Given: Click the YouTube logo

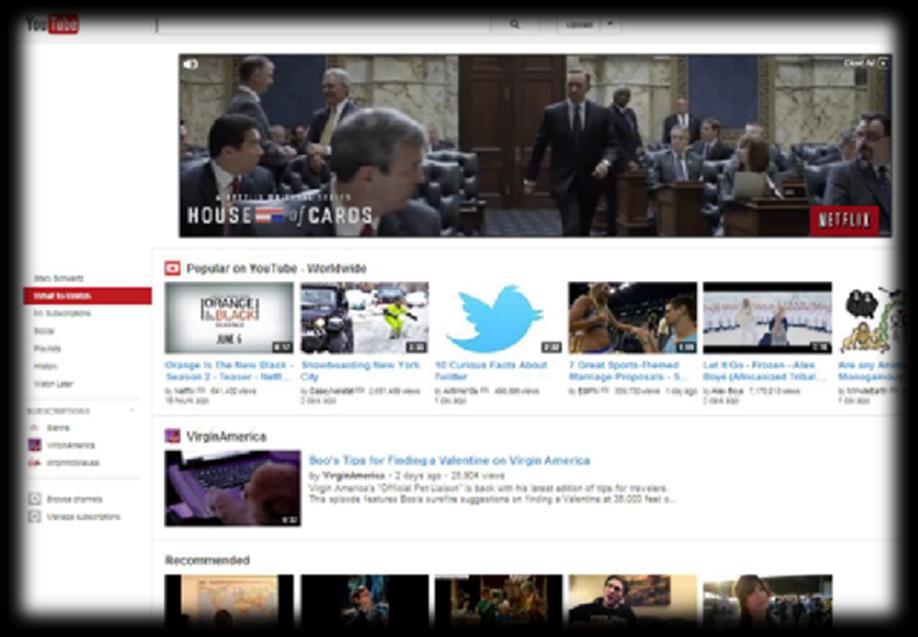Looking at the screenshot, I should pyautogui.click(x=52, y=25).
